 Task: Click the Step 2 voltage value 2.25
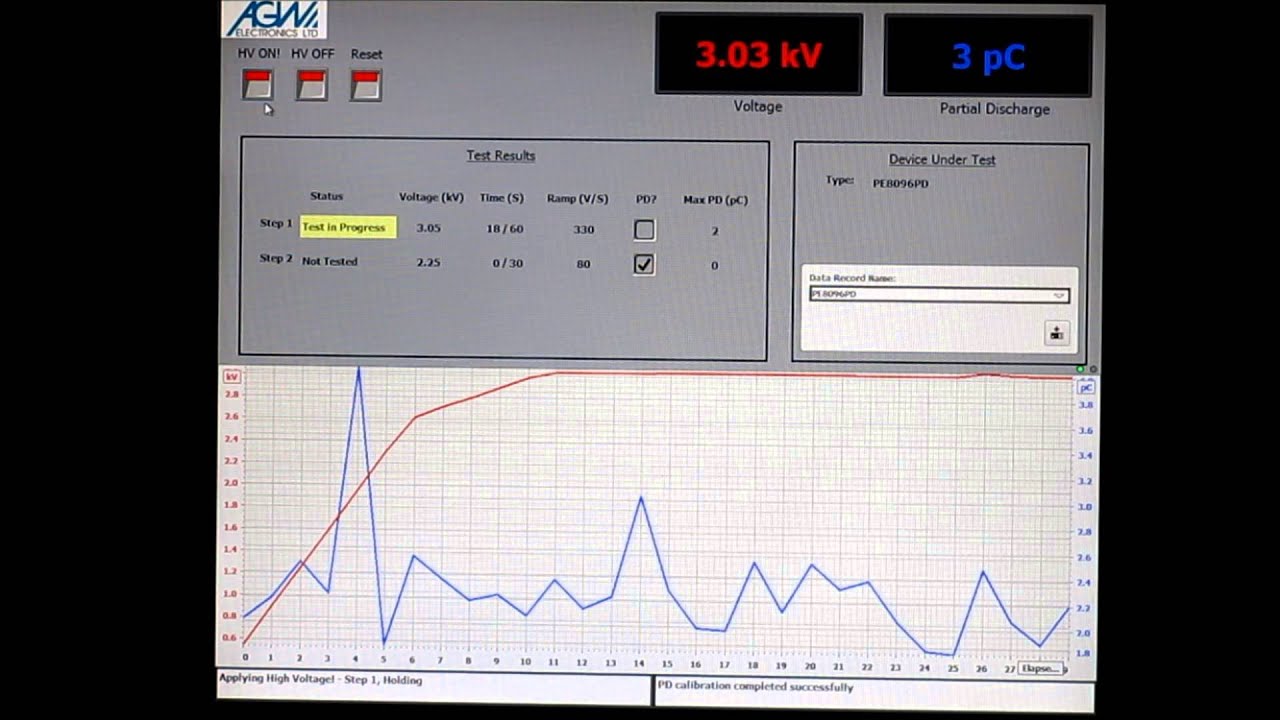click(x=428, y=263)
